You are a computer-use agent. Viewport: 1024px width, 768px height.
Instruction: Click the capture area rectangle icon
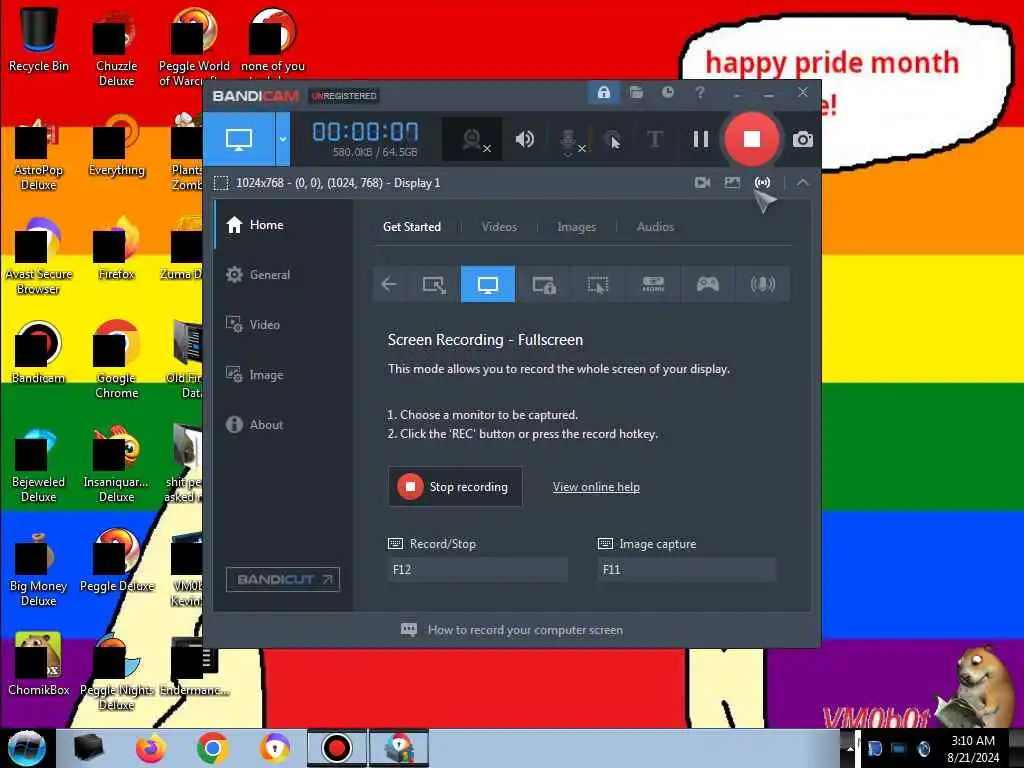pos(221,183)
